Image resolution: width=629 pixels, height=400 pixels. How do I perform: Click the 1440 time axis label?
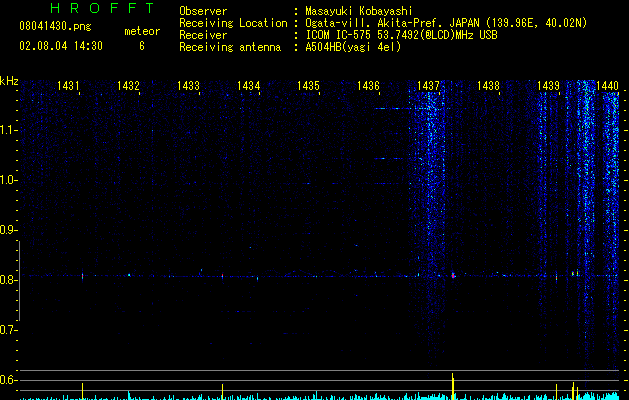[x=607, y=86]
